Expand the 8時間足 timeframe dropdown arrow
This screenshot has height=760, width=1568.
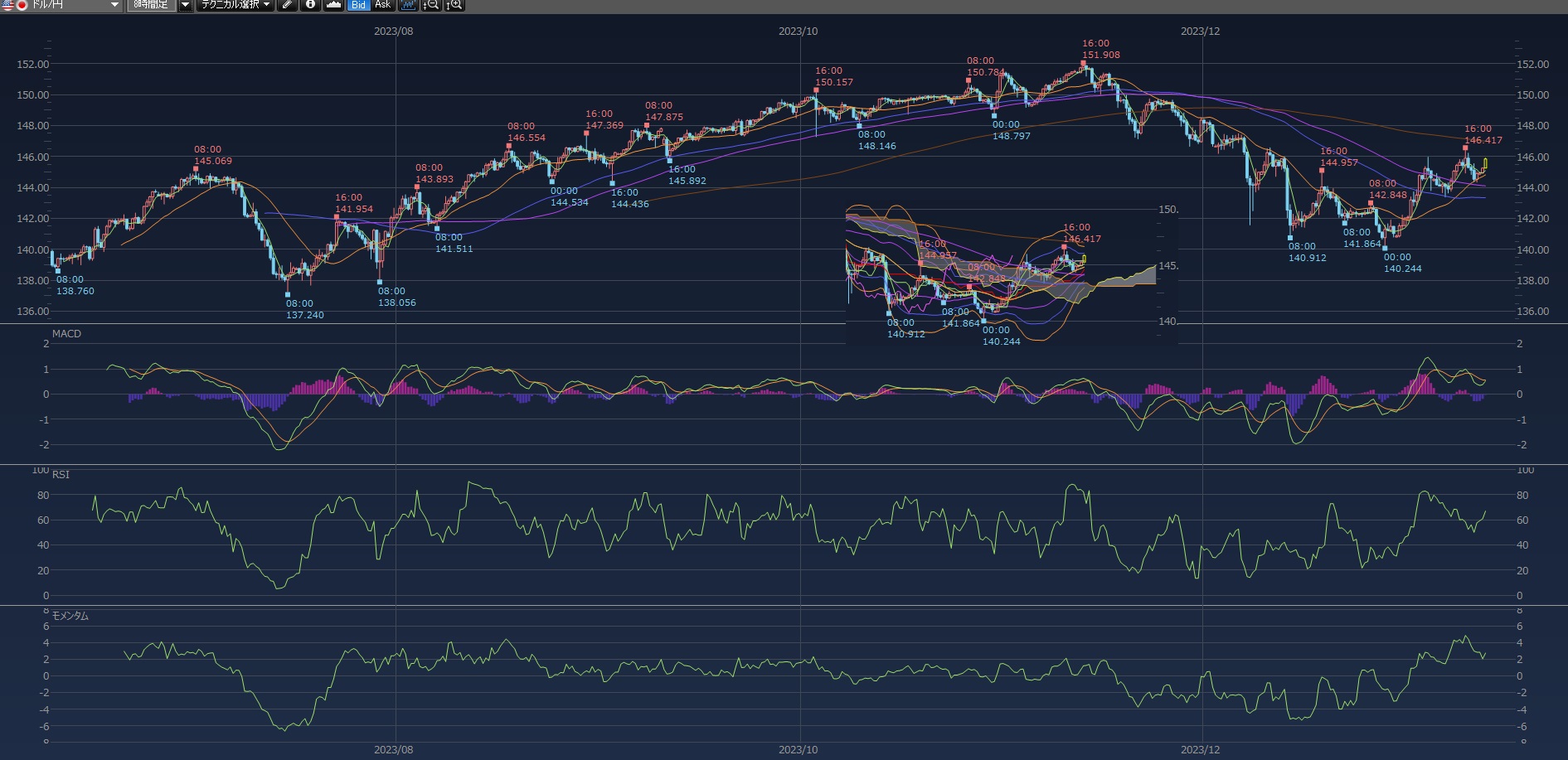(x=185, y=5)
